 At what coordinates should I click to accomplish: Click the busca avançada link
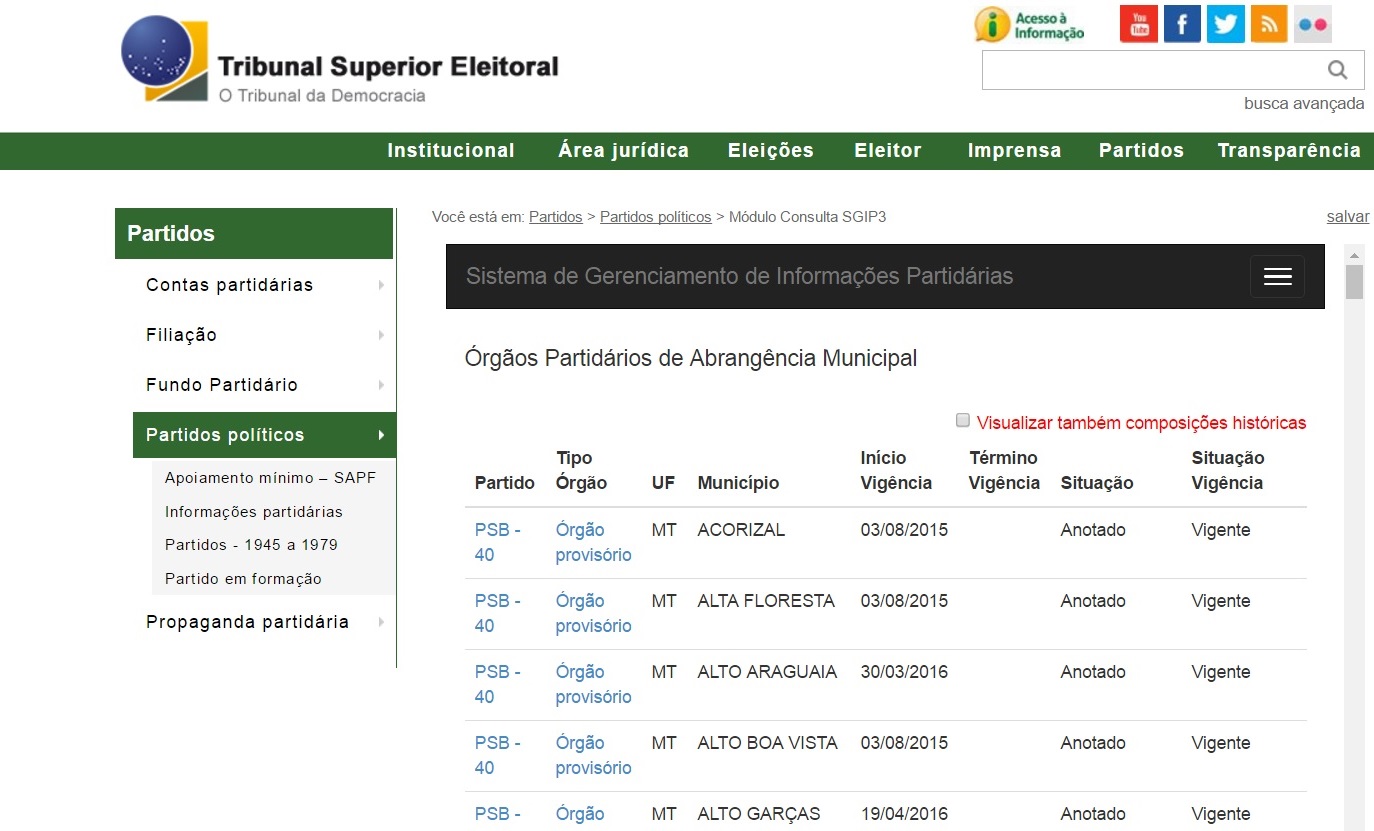click(1304, 103)
